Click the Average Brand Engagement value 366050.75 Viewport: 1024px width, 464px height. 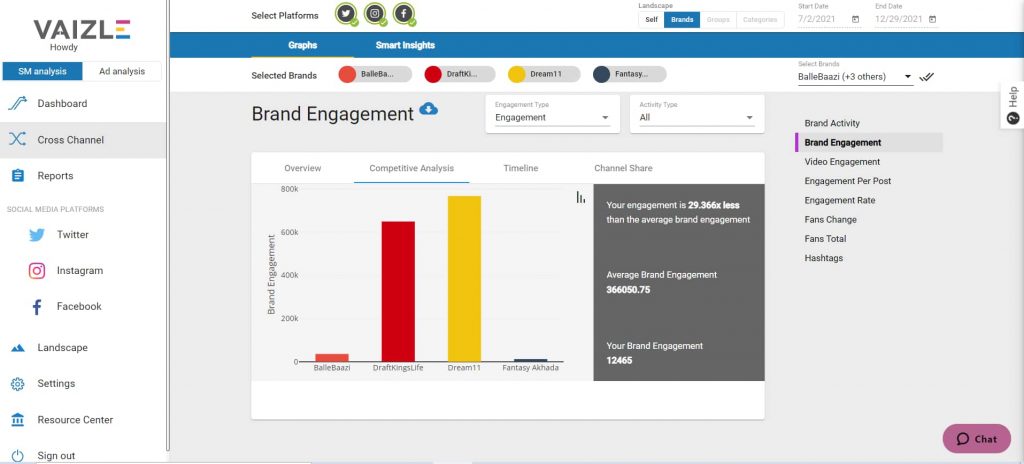click(628, 290)
